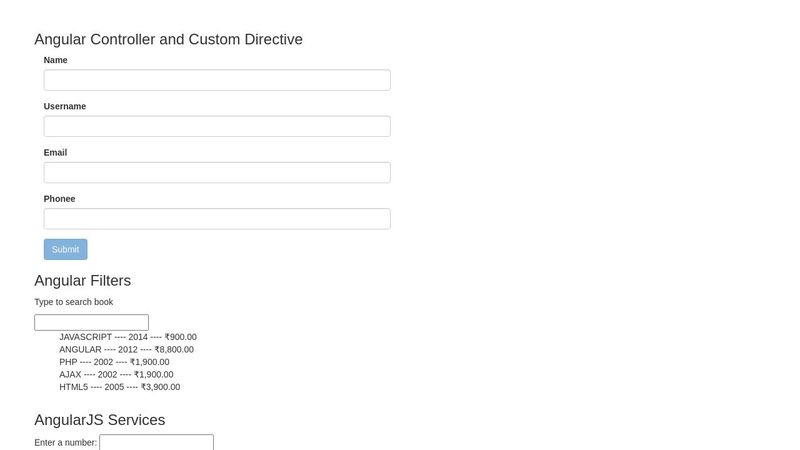Focus the Username text box

coord(217,126)
